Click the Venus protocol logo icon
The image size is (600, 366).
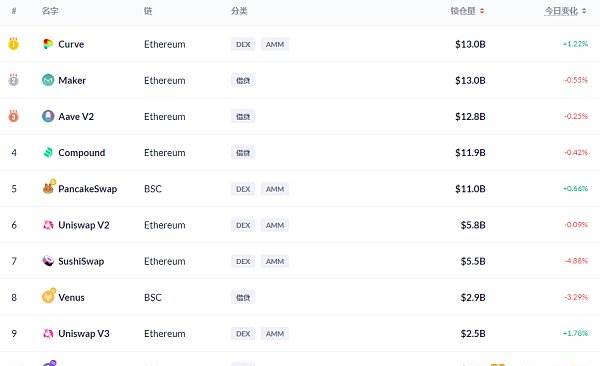(49, 296)
